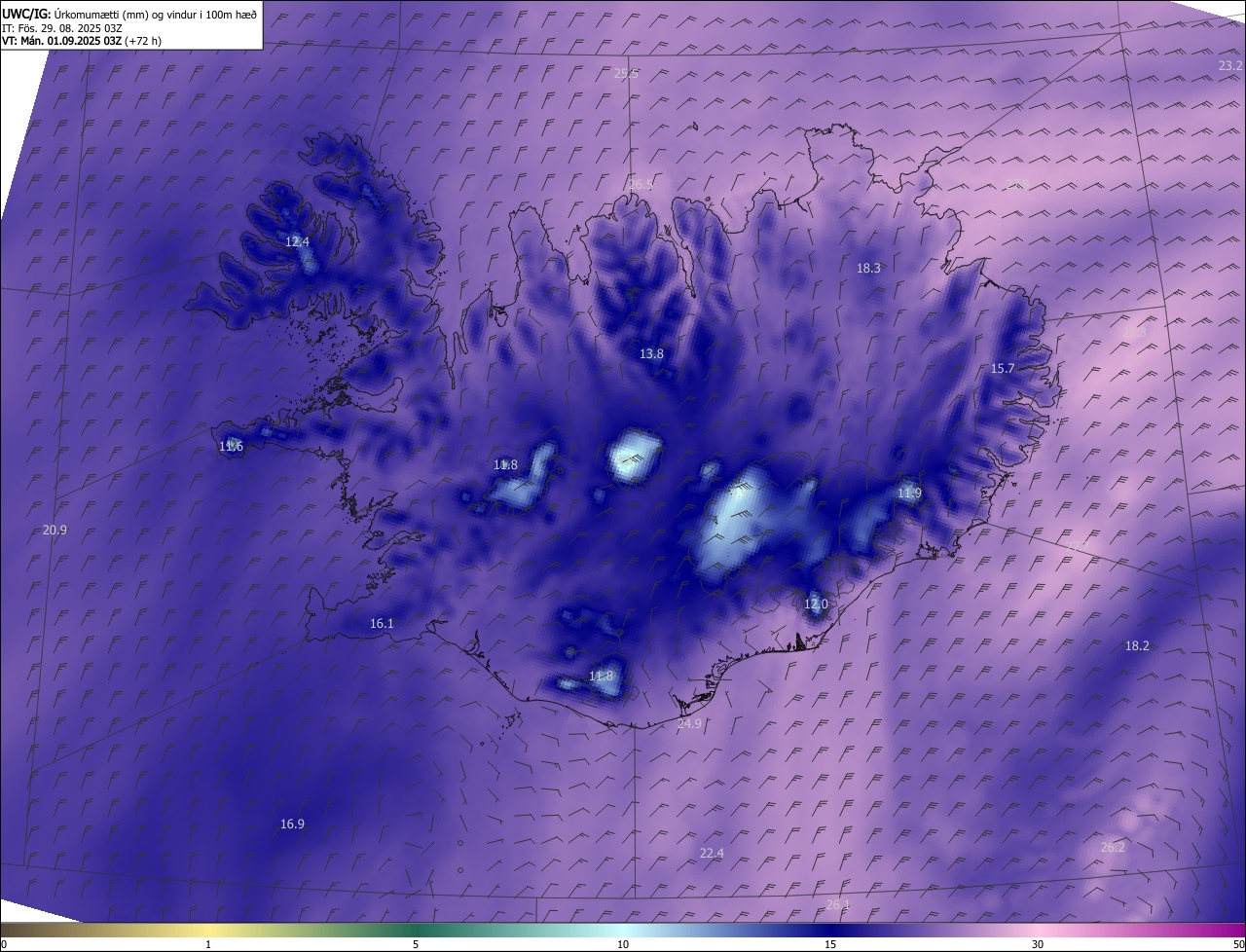Click the 12.4 value over the Westfjords
The width and height of the screenshot is (1246, 952).
point(297,241)
